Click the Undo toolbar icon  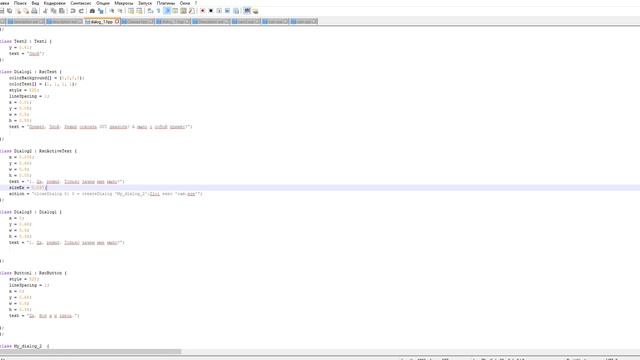pos(73,11)
